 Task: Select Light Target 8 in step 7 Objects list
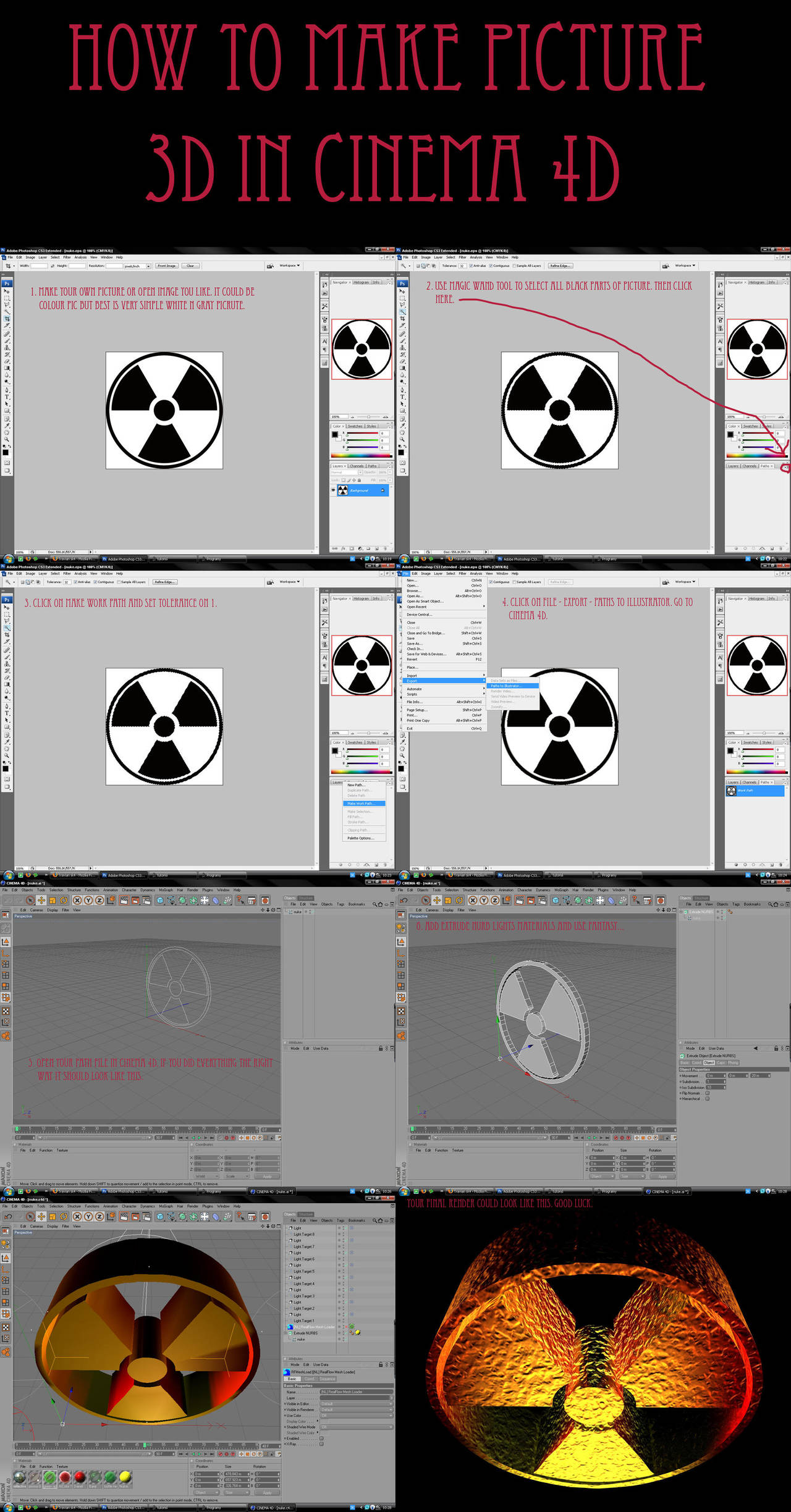[304, 1234]
